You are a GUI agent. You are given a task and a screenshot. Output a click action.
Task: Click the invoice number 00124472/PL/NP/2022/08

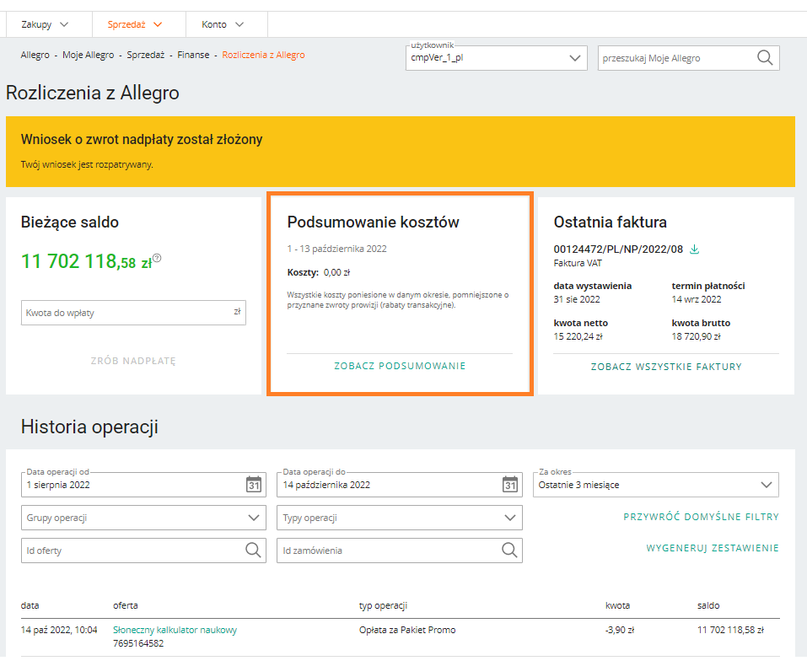click(x=618, y=249)
